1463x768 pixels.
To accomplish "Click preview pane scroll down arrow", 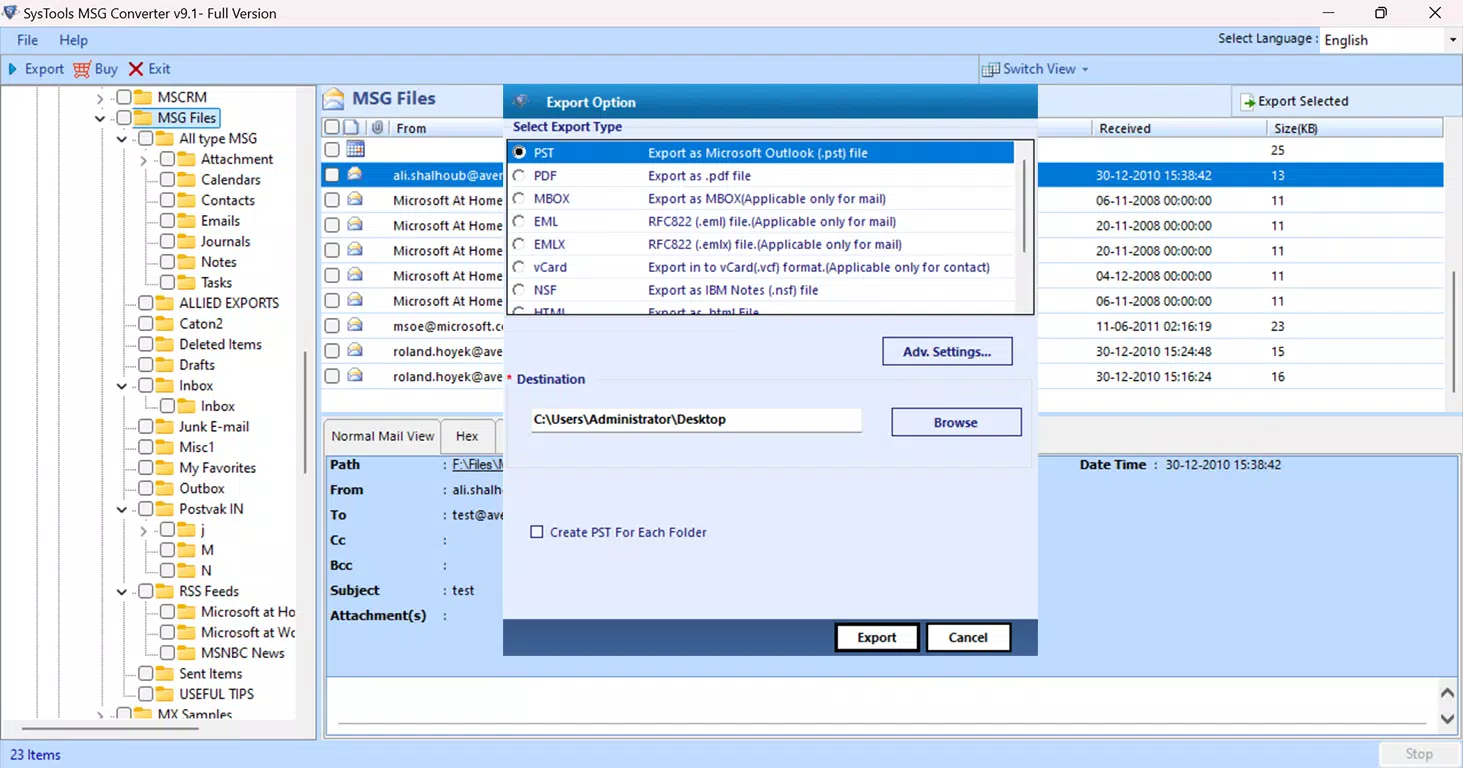I will pos(1447,718).
